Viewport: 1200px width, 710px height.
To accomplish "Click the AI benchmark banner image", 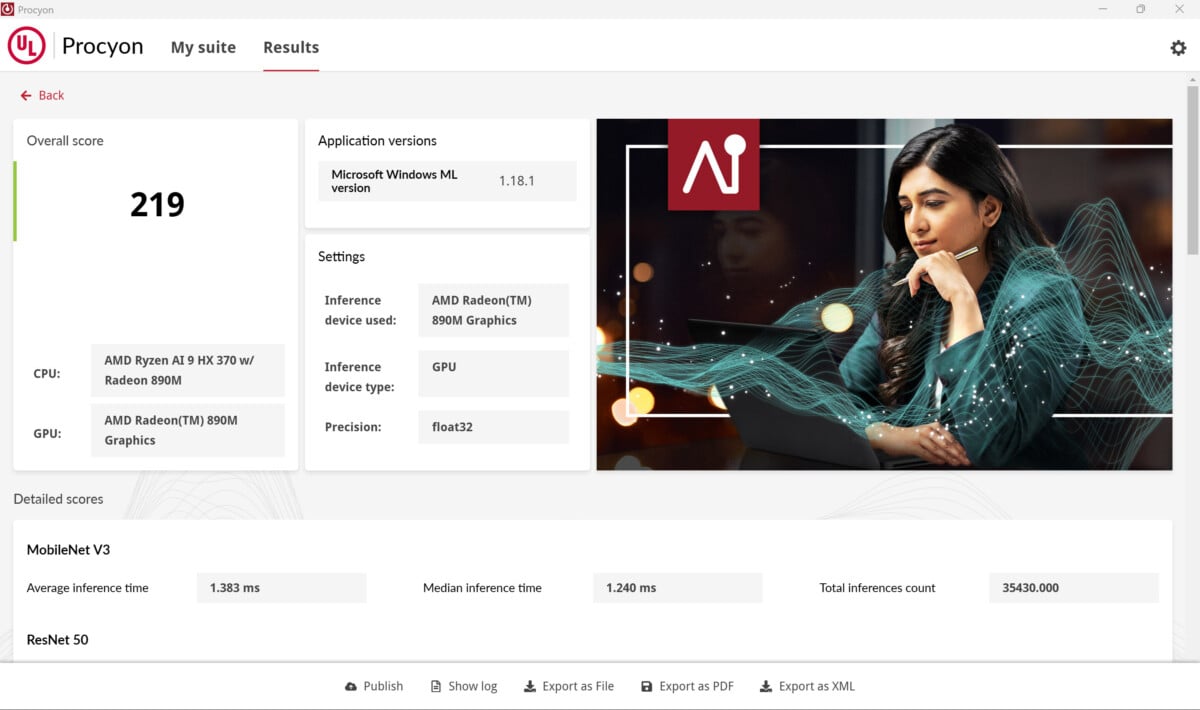I will pyautogui.click(x=884, y=294).
